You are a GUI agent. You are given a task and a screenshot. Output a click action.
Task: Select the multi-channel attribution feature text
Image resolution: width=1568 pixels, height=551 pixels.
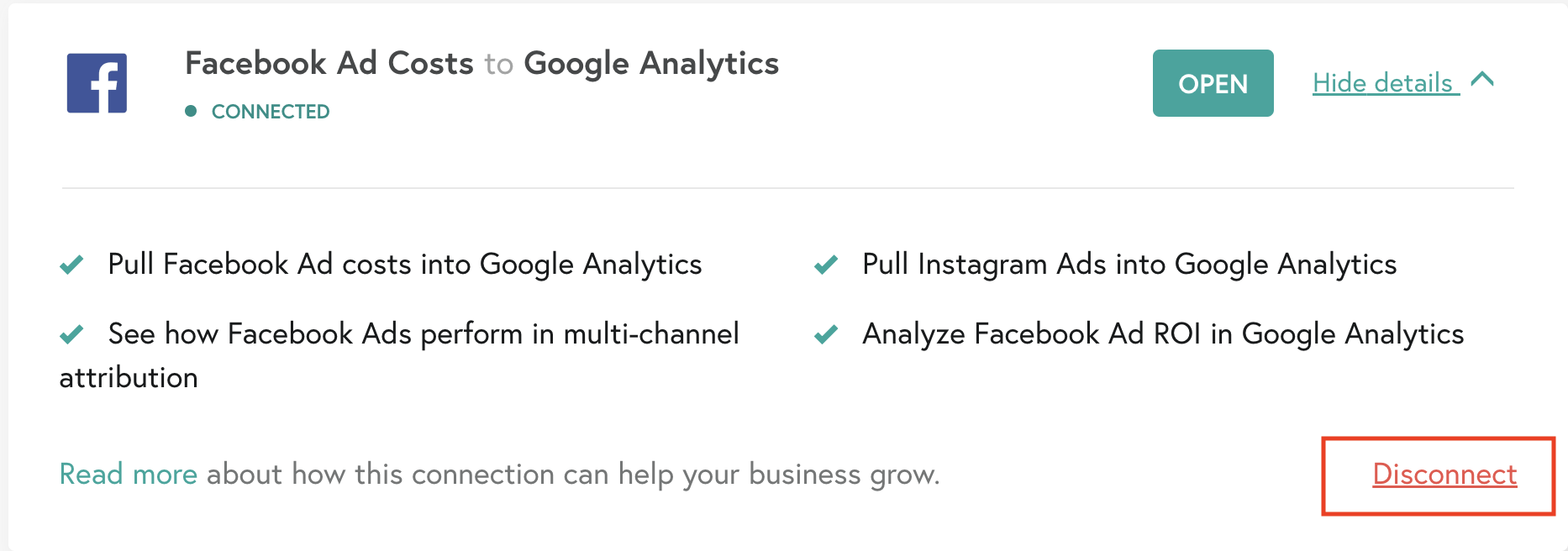pos(399,355)
